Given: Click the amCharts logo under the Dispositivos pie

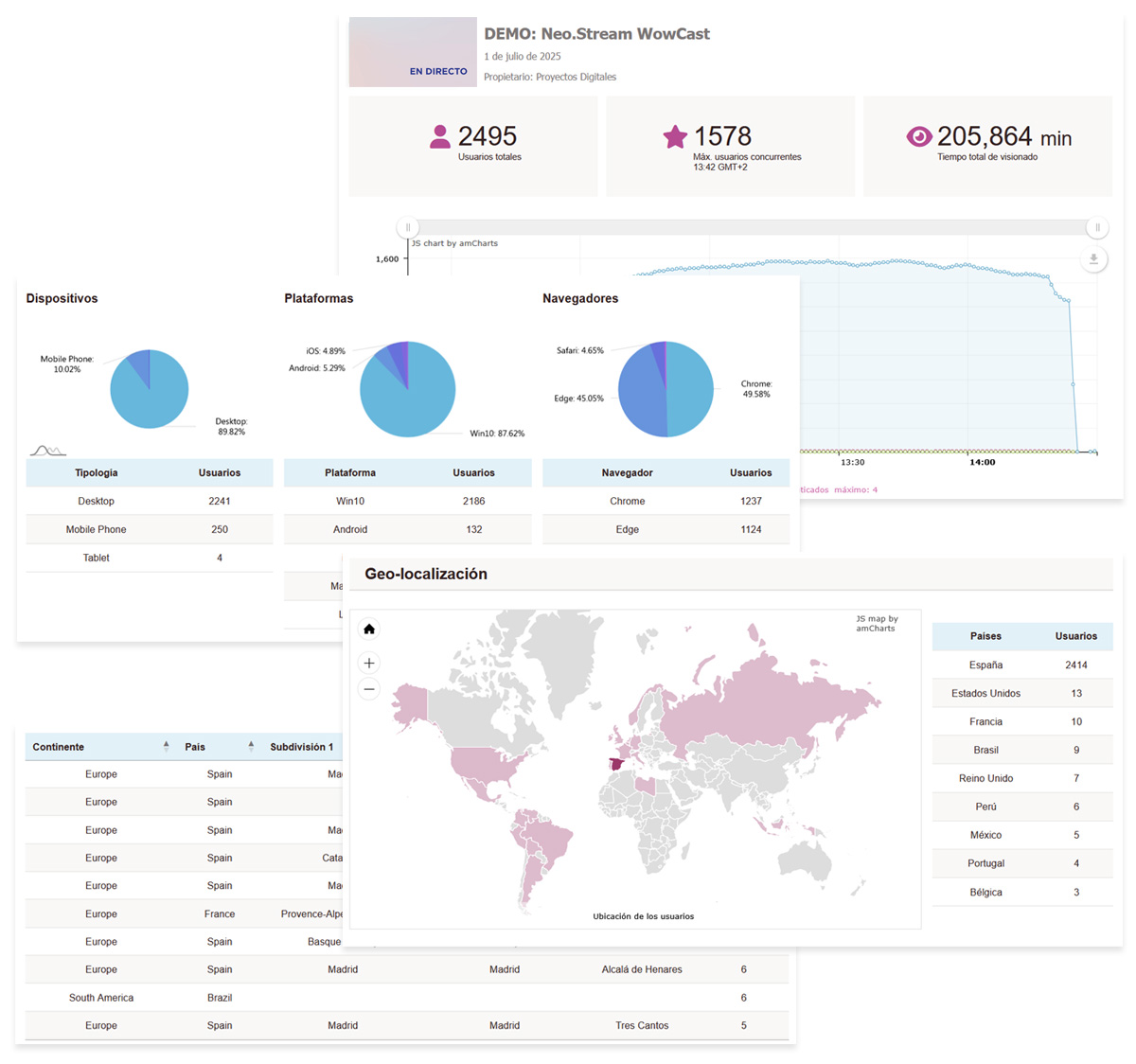Looking at the screenshot, I should 48,451.
